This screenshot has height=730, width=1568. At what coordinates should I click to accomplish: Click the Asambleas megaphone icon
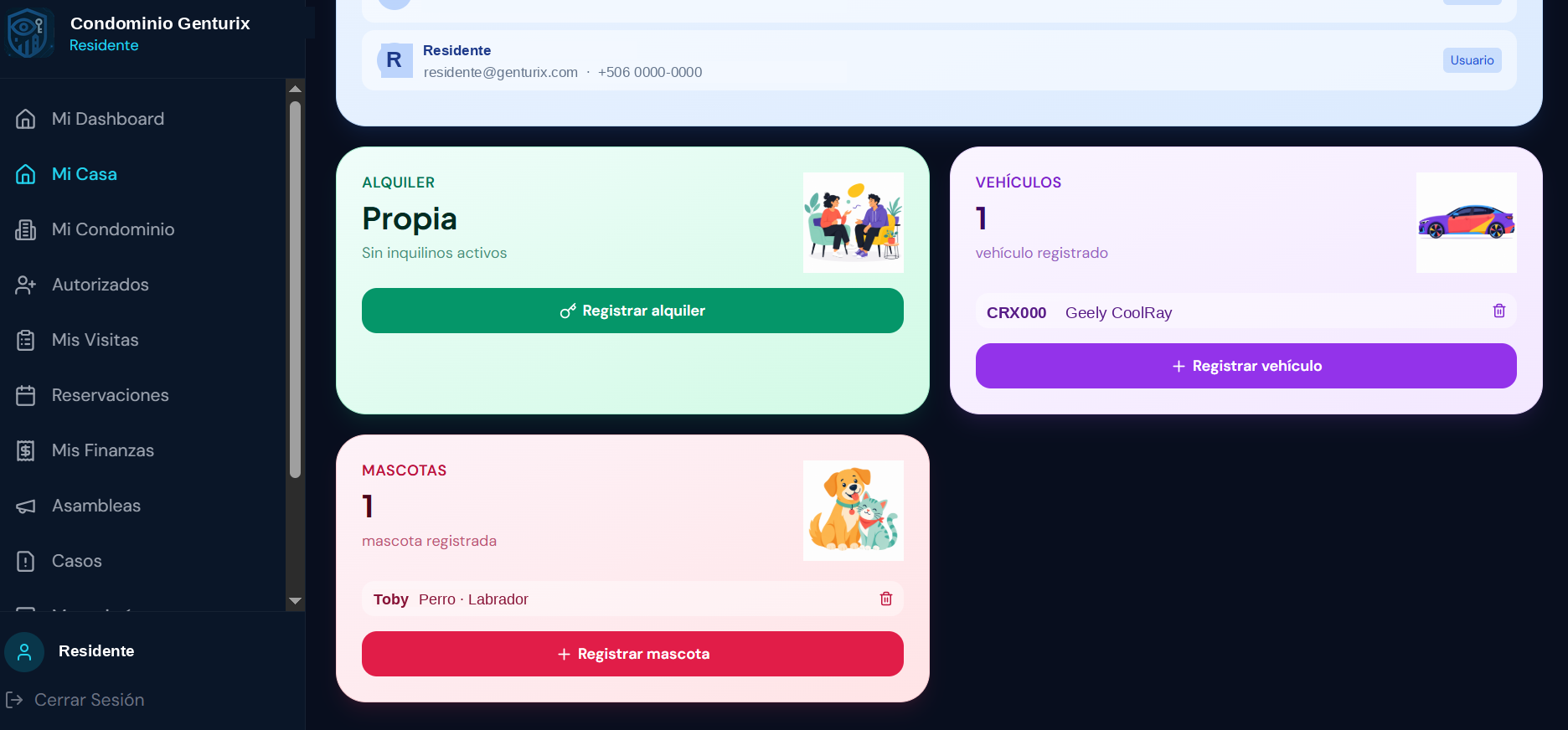pos(26,506)
